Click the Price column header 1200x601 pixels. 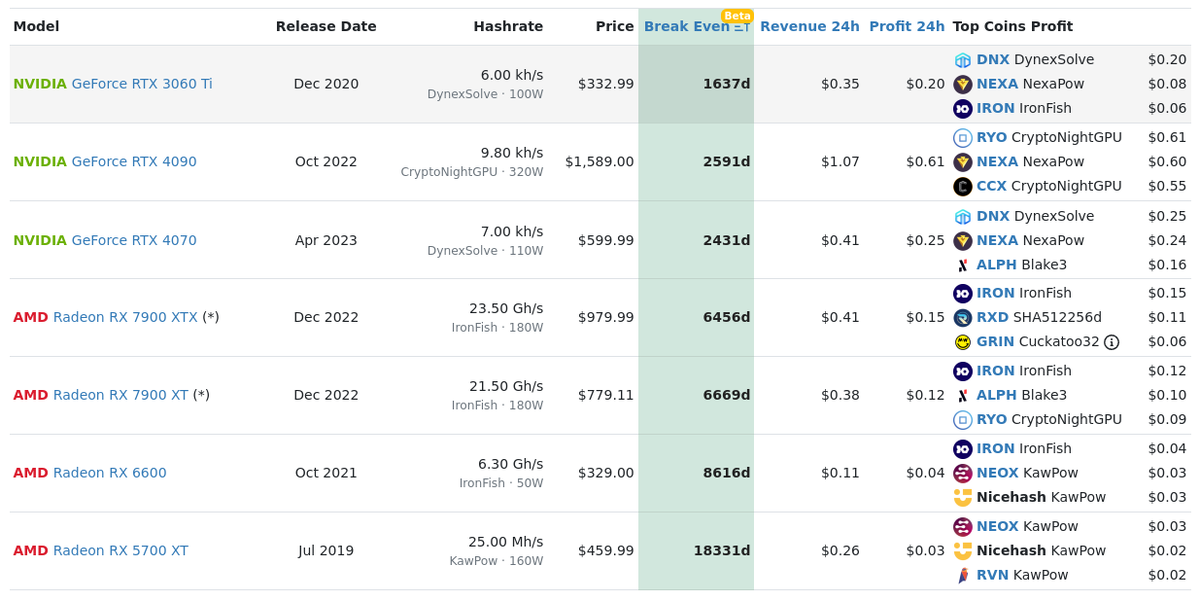click(614, 27)
